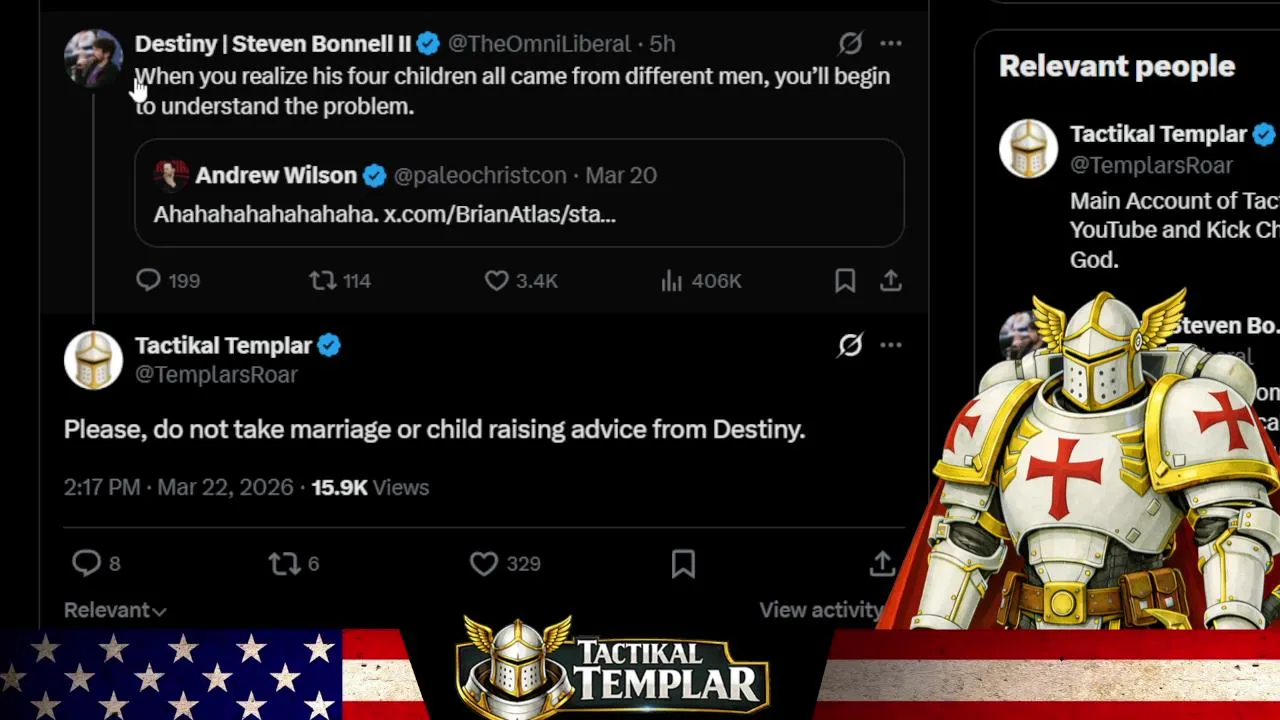The image size is (1280, 720).
Task: Like Destiny's tweet with 3.4K likes
Action: point(521,281)
